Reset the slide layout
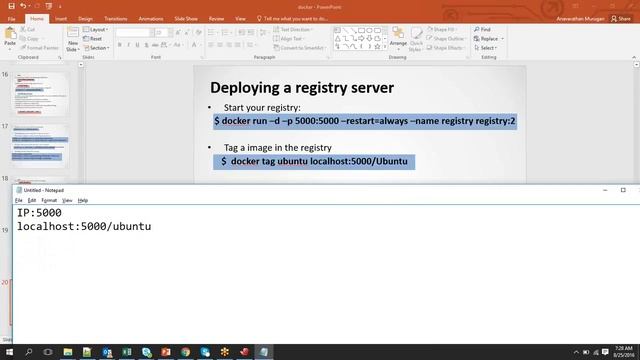This screenshot has width=640, height=360. point(93,39)
